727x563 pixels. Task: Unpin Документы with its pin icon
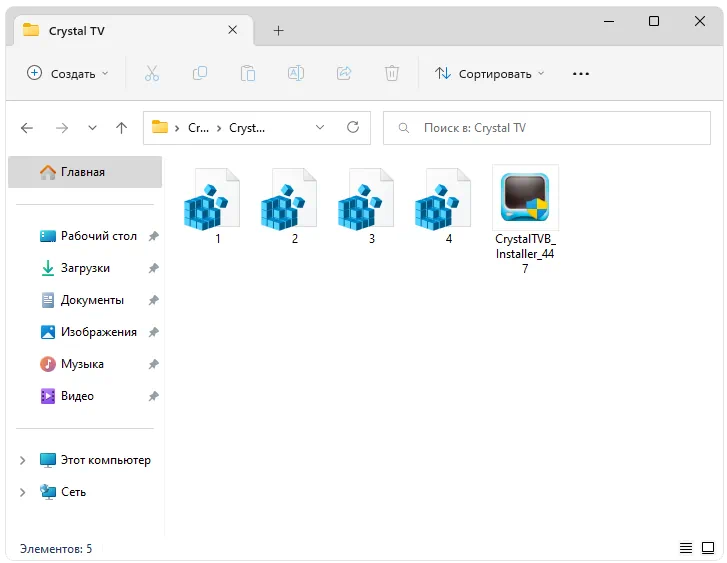pos(153,300)
